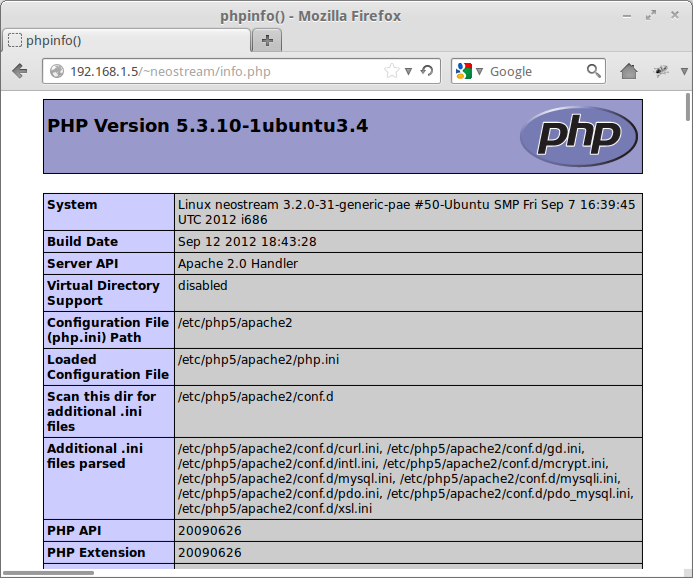Click the PHP Version 5.3.10-1ubuntu3.4 heading
The height and width of the screenshot is (578, 693).
point(207,125)
